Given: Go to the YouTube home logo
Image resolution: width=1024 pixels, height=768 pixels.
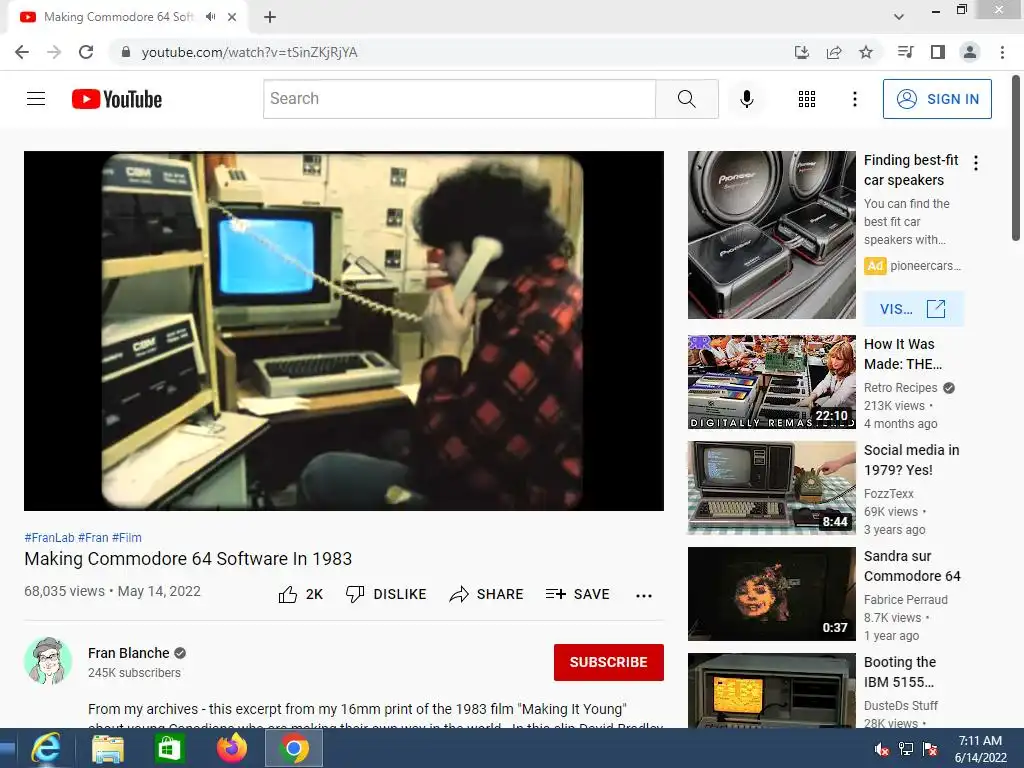Looking at the screenshot, I should tap(117, 99).
